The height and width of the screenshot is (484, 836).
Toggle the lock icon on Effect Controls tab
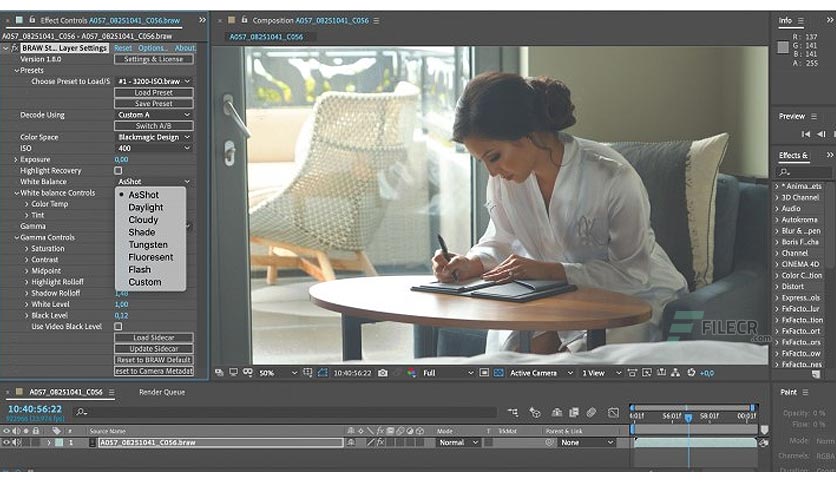pyautogui.click(x=32, y=20)
